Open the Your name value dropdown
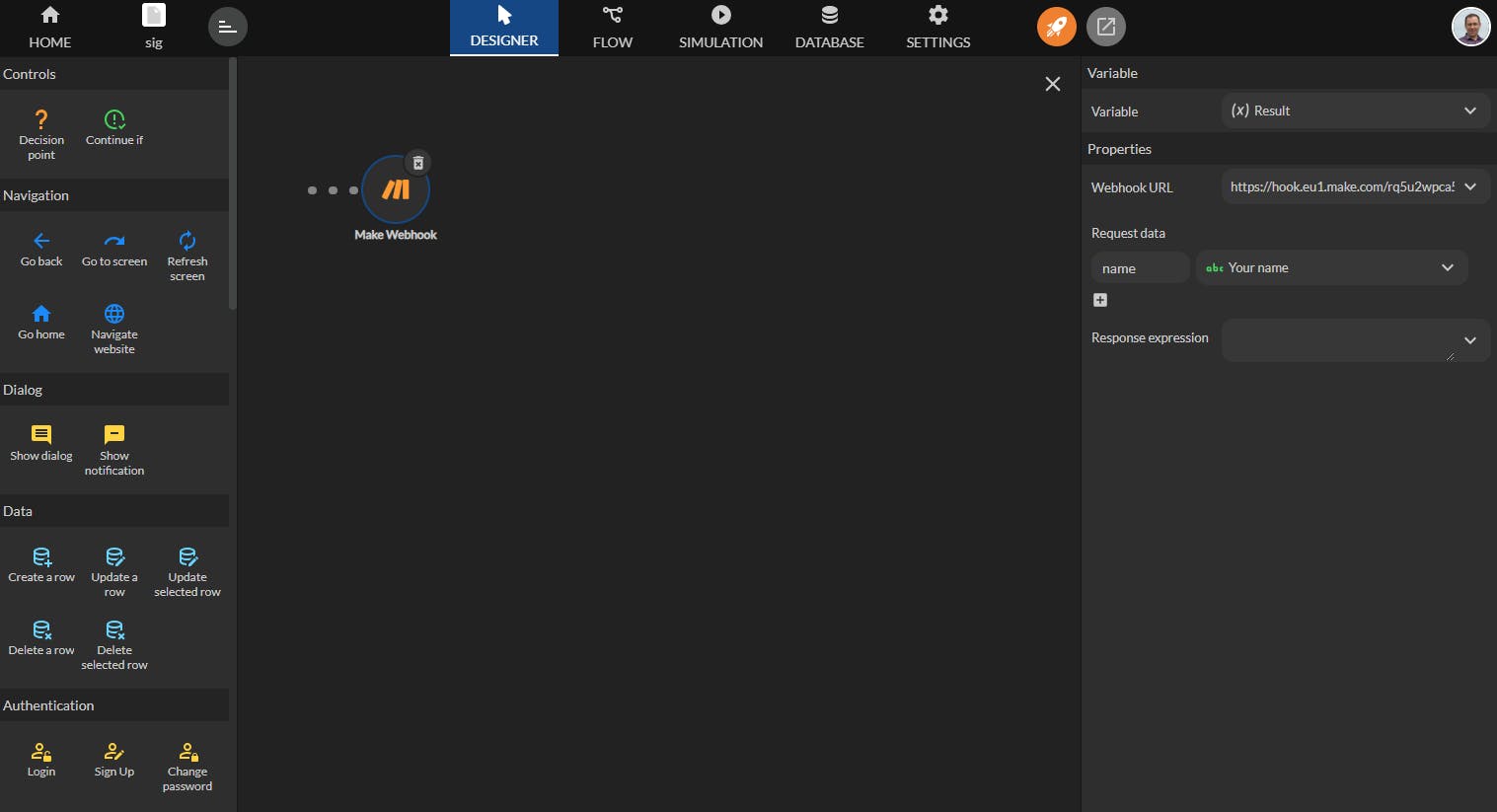Viewport: 1497px width, 812px height. [1332, 267]
